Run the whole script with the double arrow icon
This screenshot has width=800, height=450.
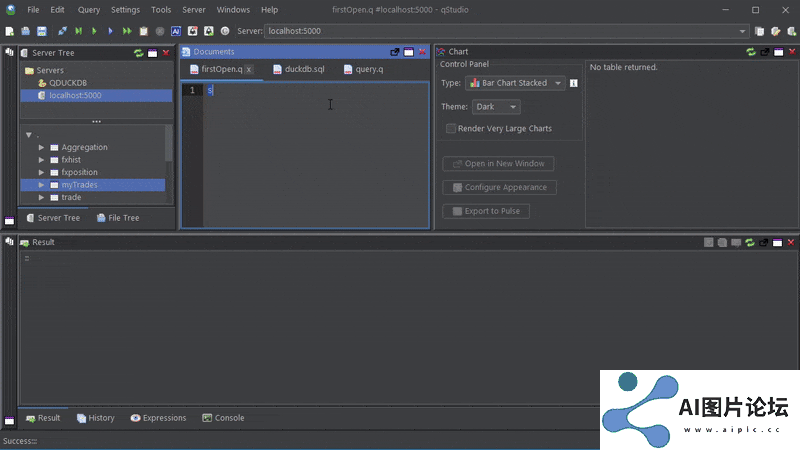tap(127, 31)
